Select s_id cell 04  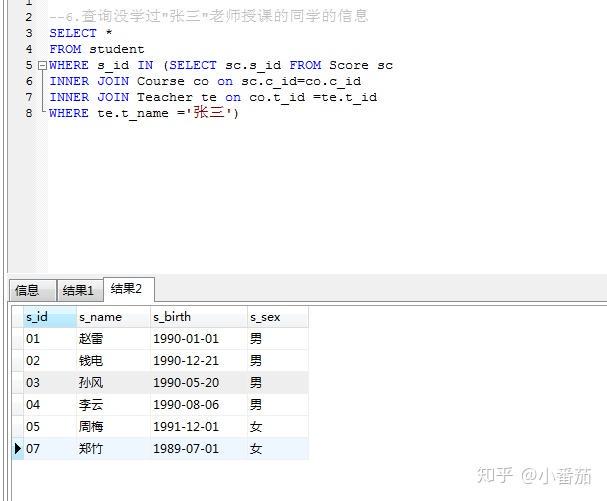coord(50,405)
